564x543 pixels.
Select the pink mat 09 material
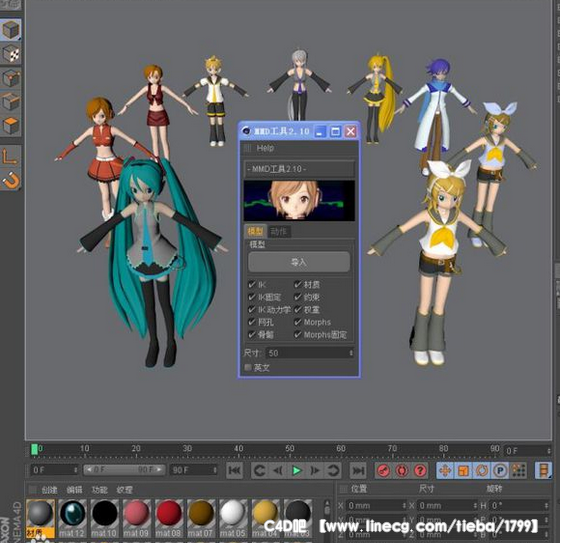pos(136,518)
